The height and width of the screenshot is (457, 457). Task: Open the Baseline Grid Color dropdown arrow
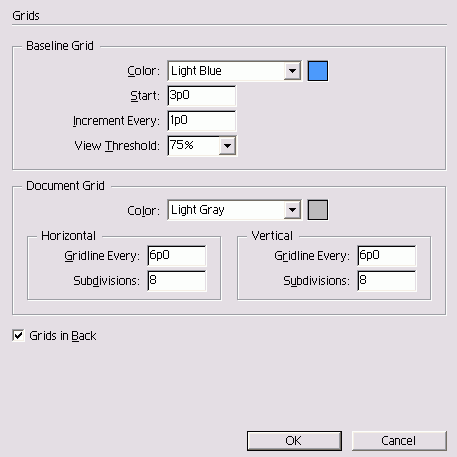[292, 71]
